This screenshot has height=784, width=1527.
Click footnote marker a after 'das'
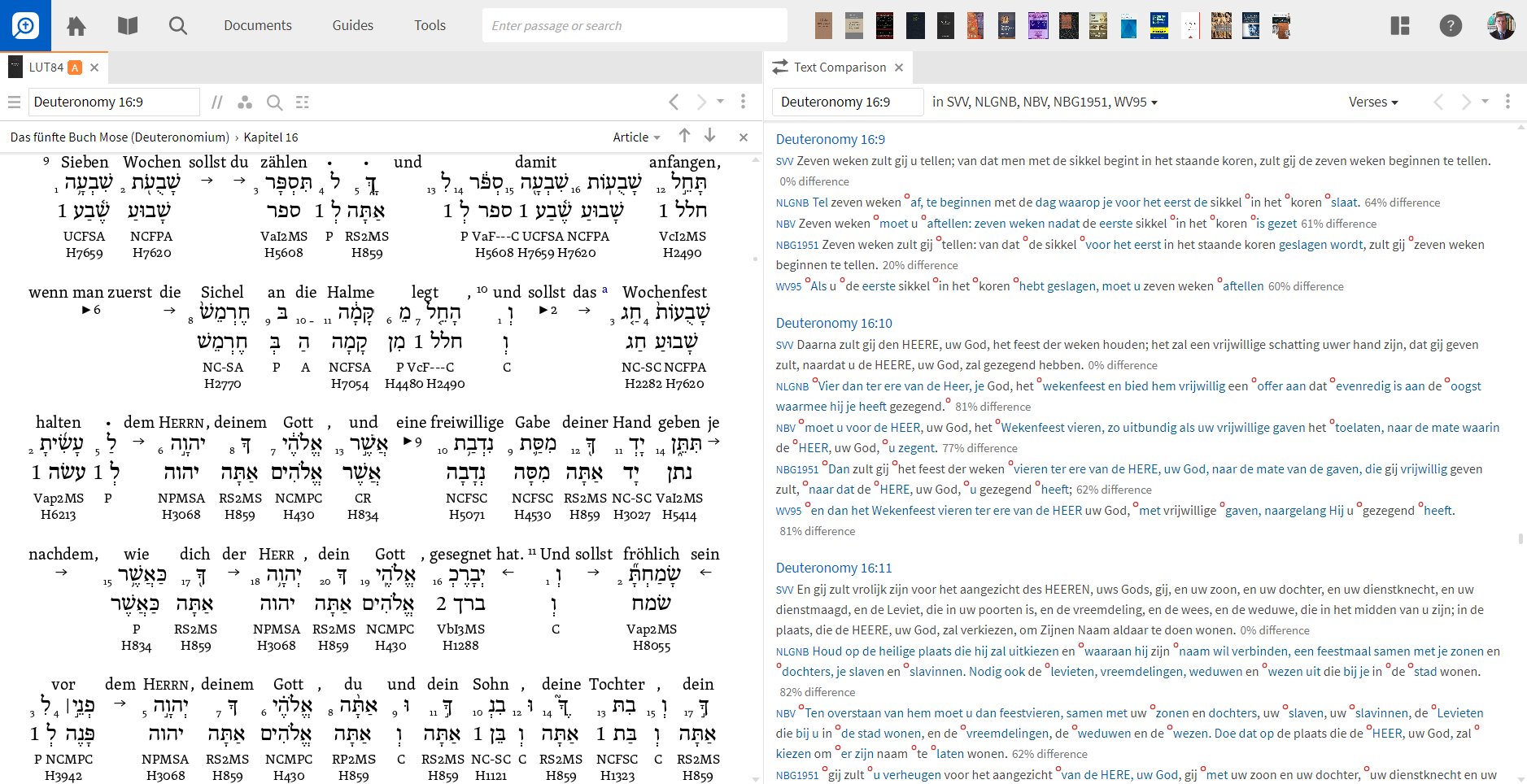604,289
